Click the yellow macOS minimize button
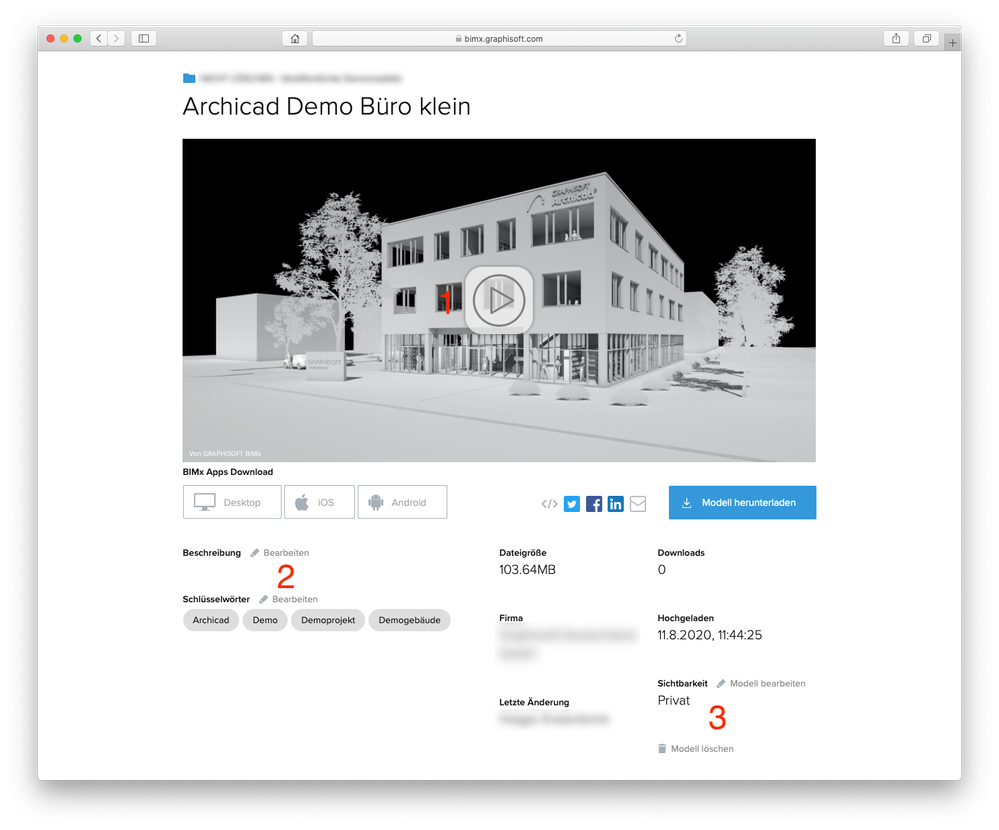 coord(64,39)
